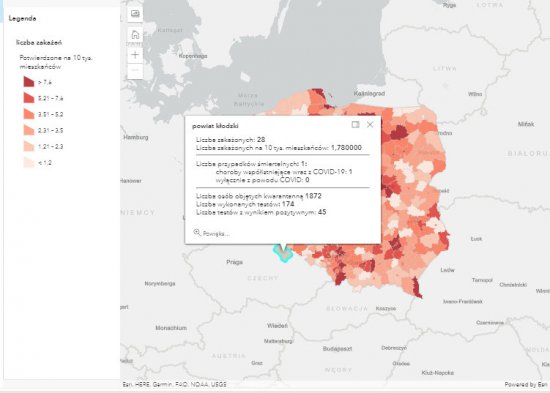Select the highlighted kłodzki county shape
The height and width of the screenshot is (393, 550).
(283, 254)
